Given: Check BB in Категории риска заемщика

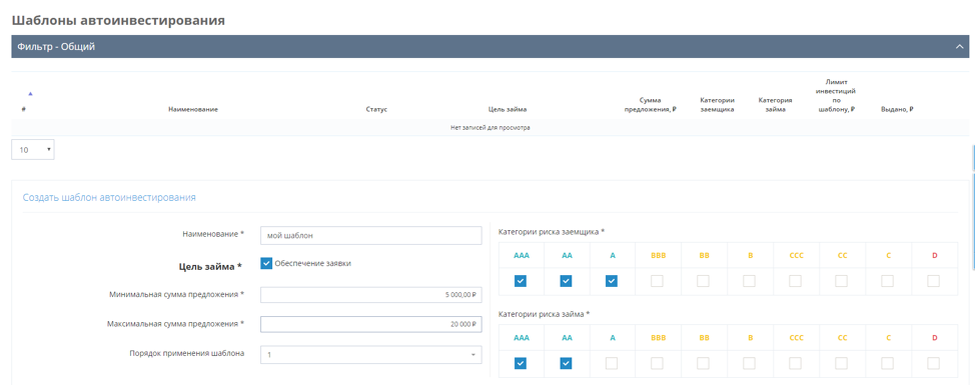Looking at the screenshot, I should click(x=703, y=281).
